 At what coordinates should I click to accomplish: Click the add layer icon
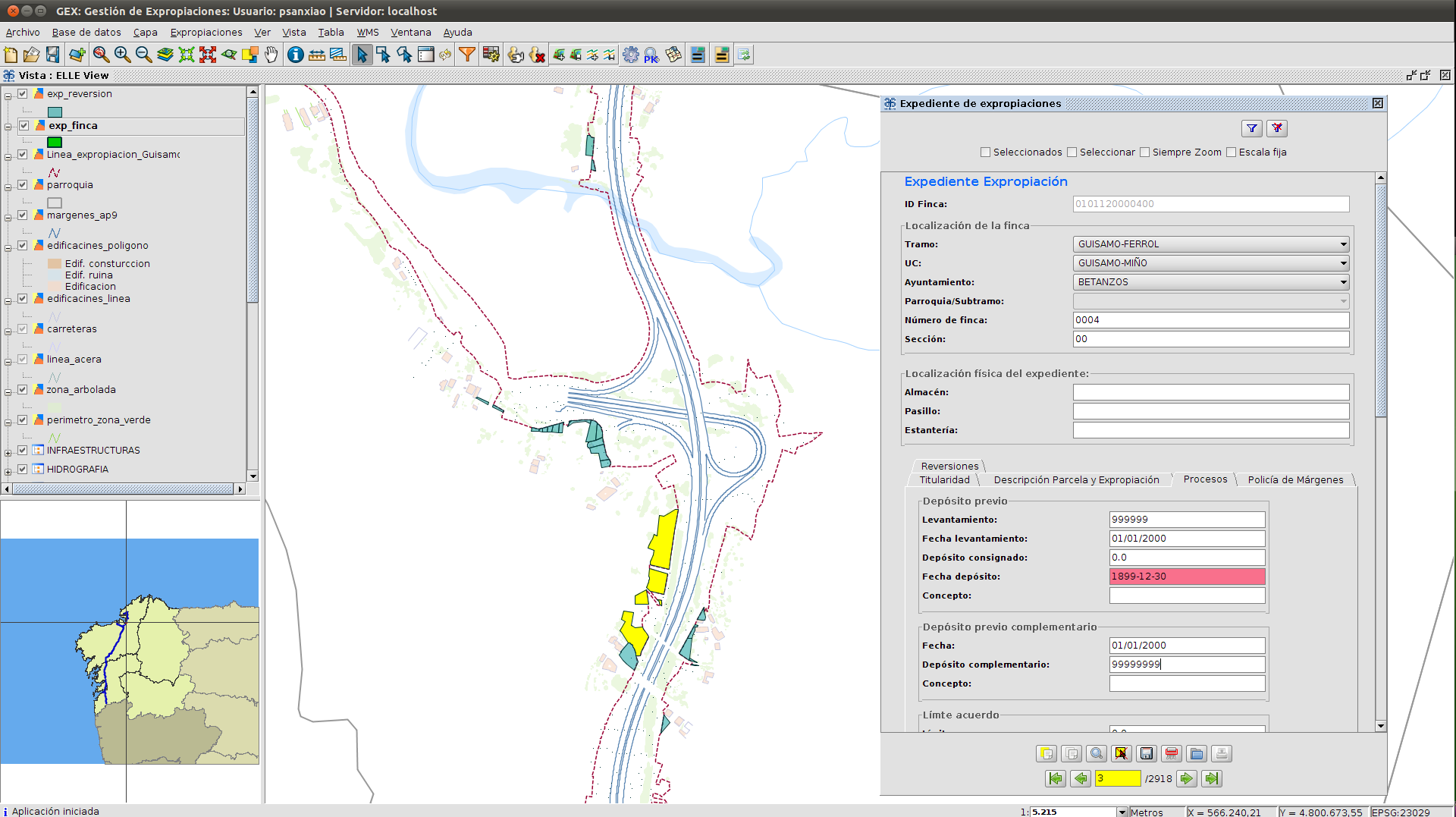point(77,55)
